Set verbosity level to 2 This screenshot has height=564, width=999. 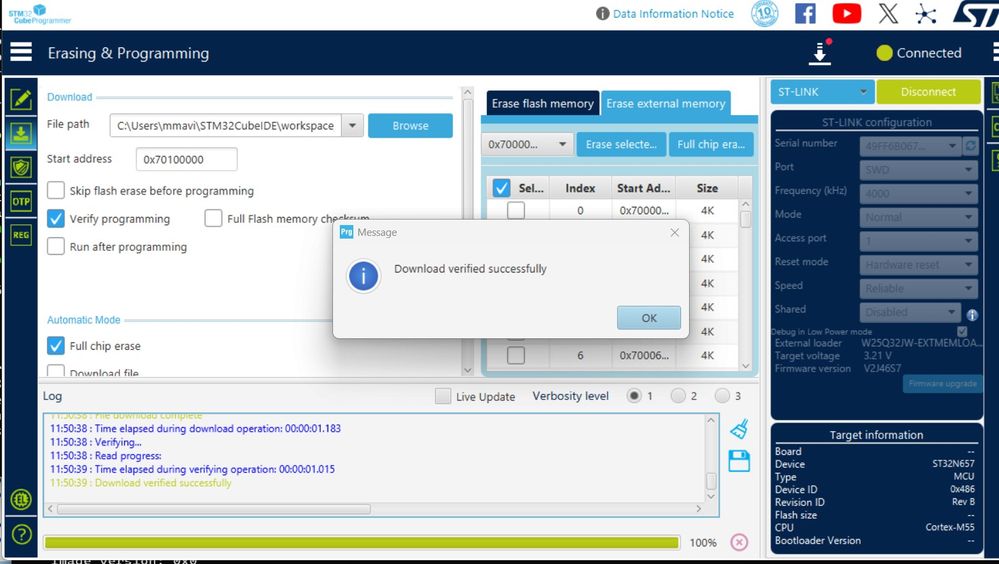(x=678, y=396)
